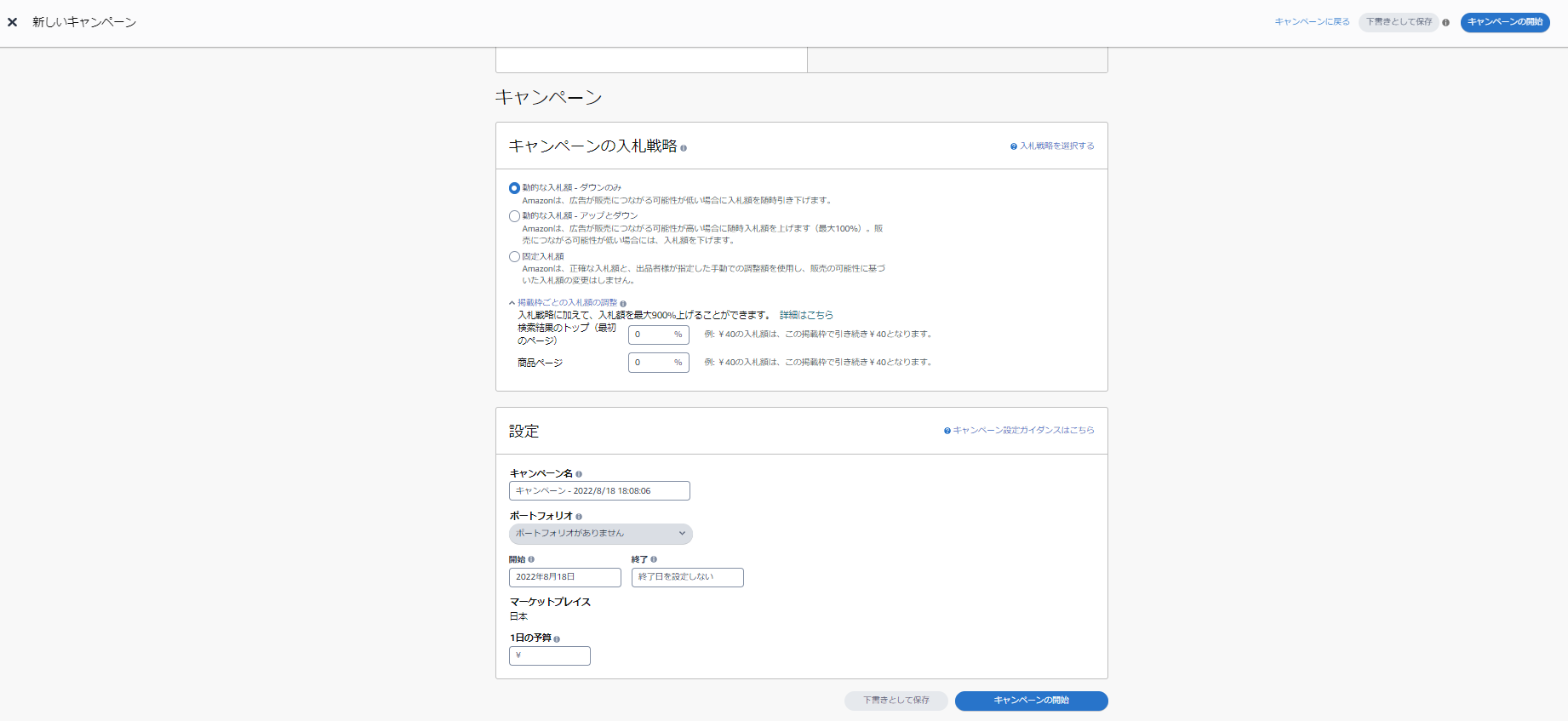Click the 1日の予算 yen input field
The image size is (1568, 721).
click(x=550, y=655)
